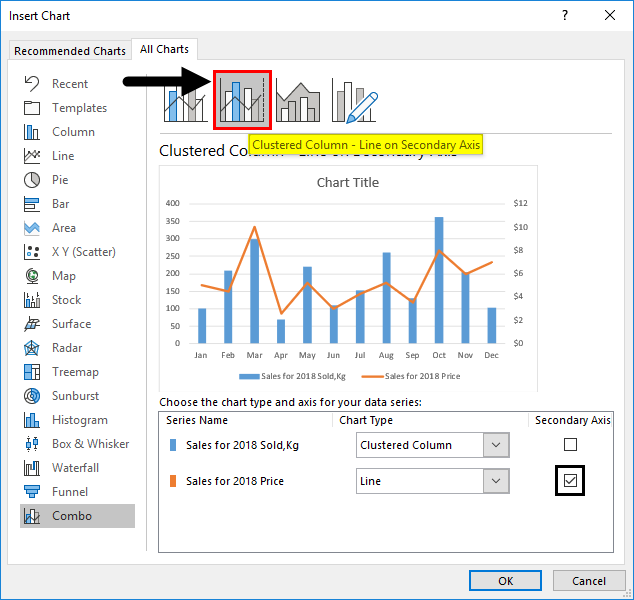Open the Templates folder icon
634x600 pixels.
point(32,108)
